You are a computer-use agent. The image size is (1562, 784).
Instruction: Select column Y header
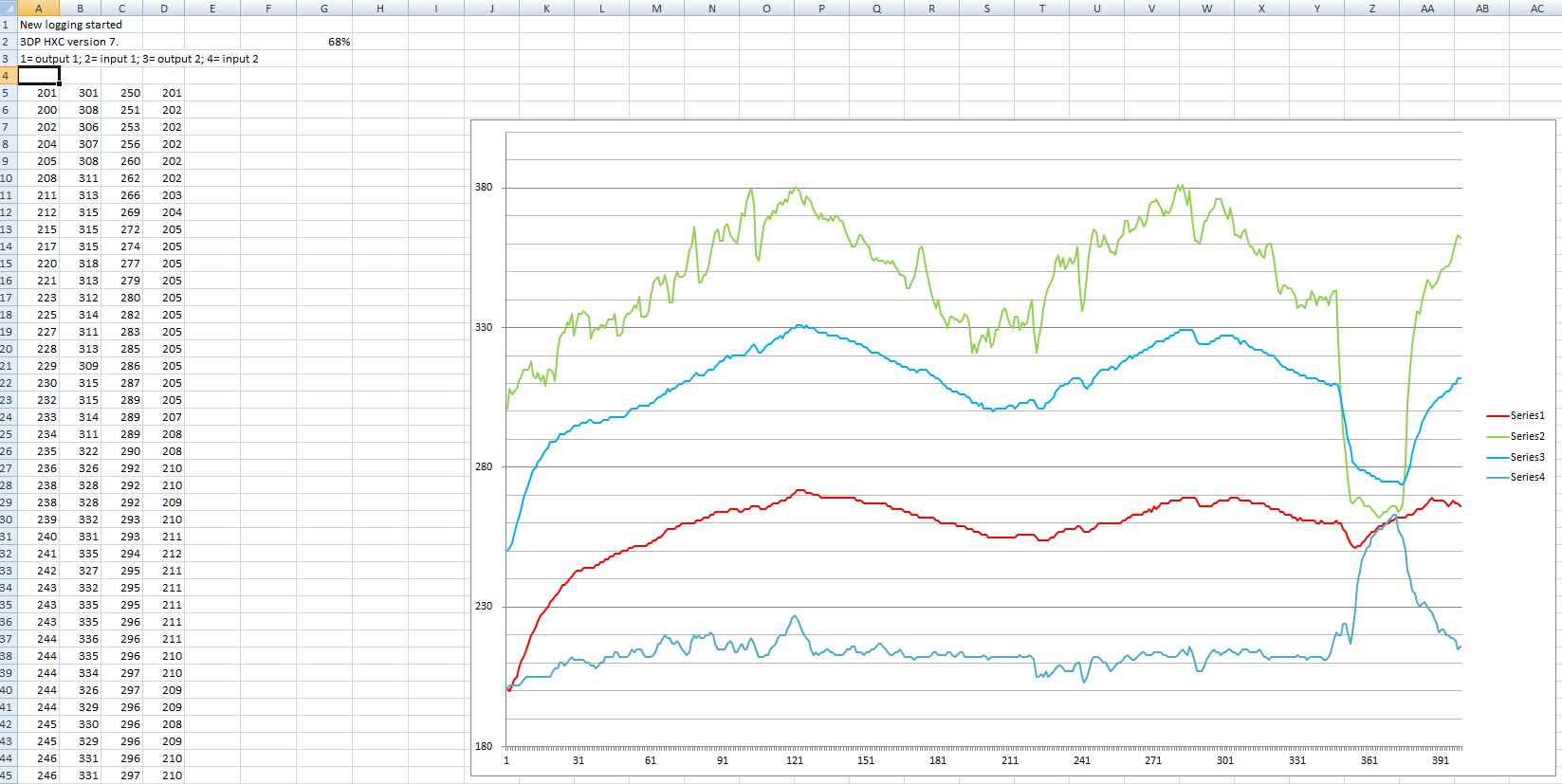[x=1316, y=8]
